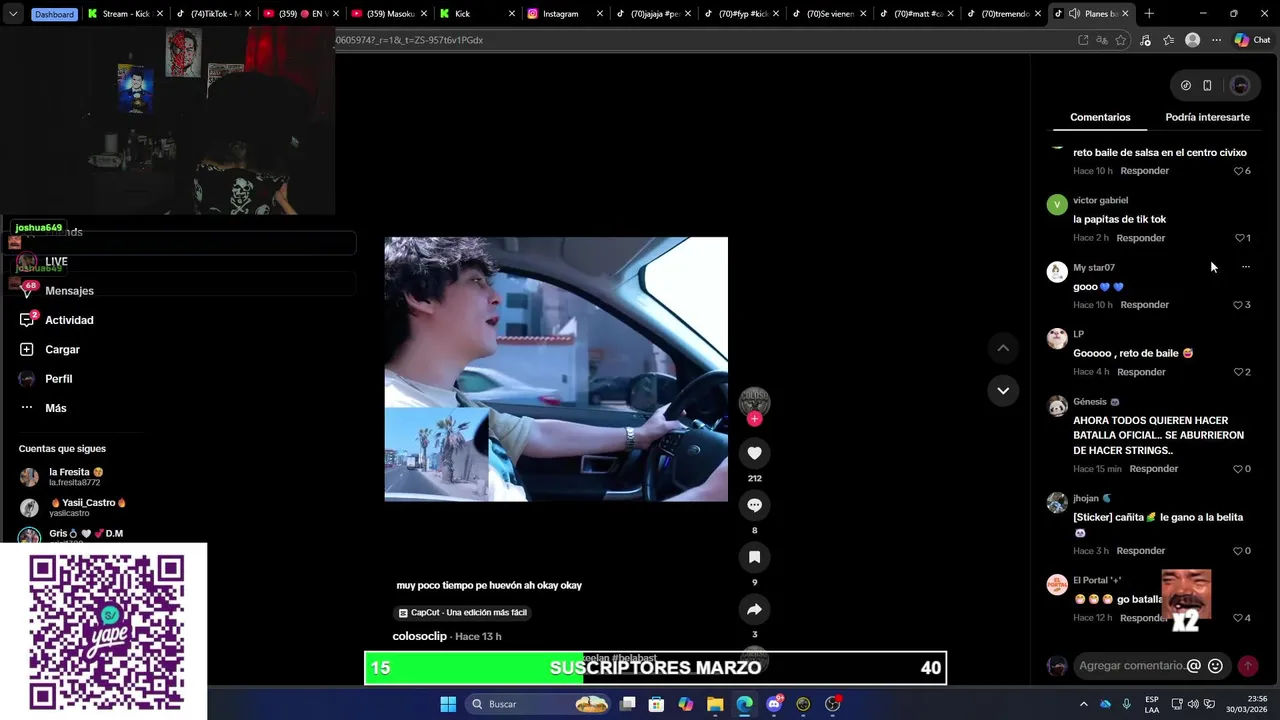Open a new browser tab with plus
This screenshot has width=1280, height=720.
click(1149, 14)
